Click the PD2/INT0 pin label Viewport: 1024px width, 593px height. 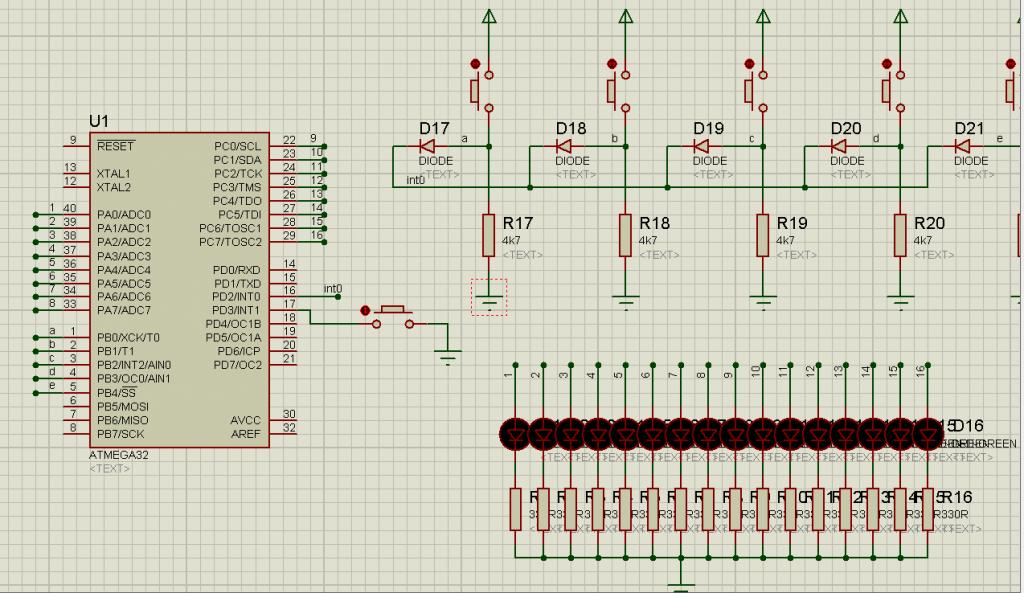tap(236, 297)
